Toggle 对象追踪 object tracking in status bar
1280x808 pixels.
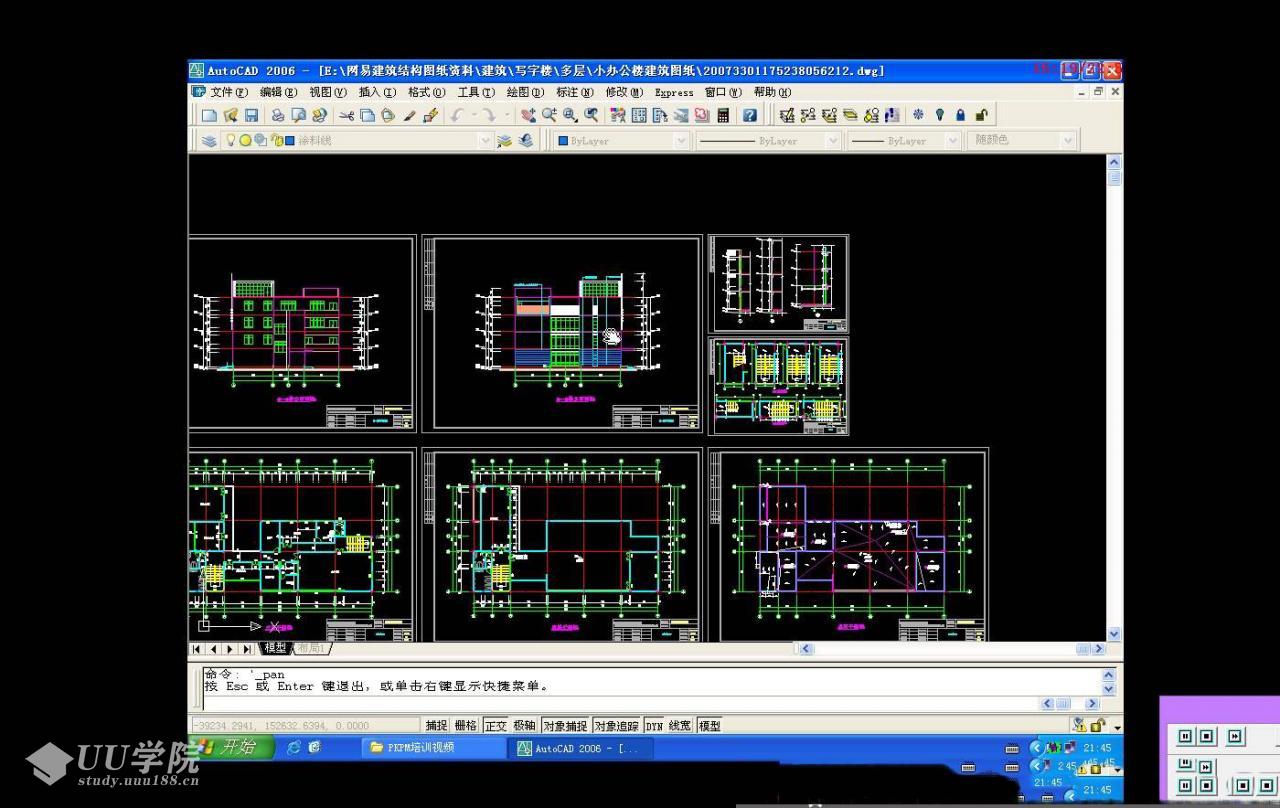616,726
